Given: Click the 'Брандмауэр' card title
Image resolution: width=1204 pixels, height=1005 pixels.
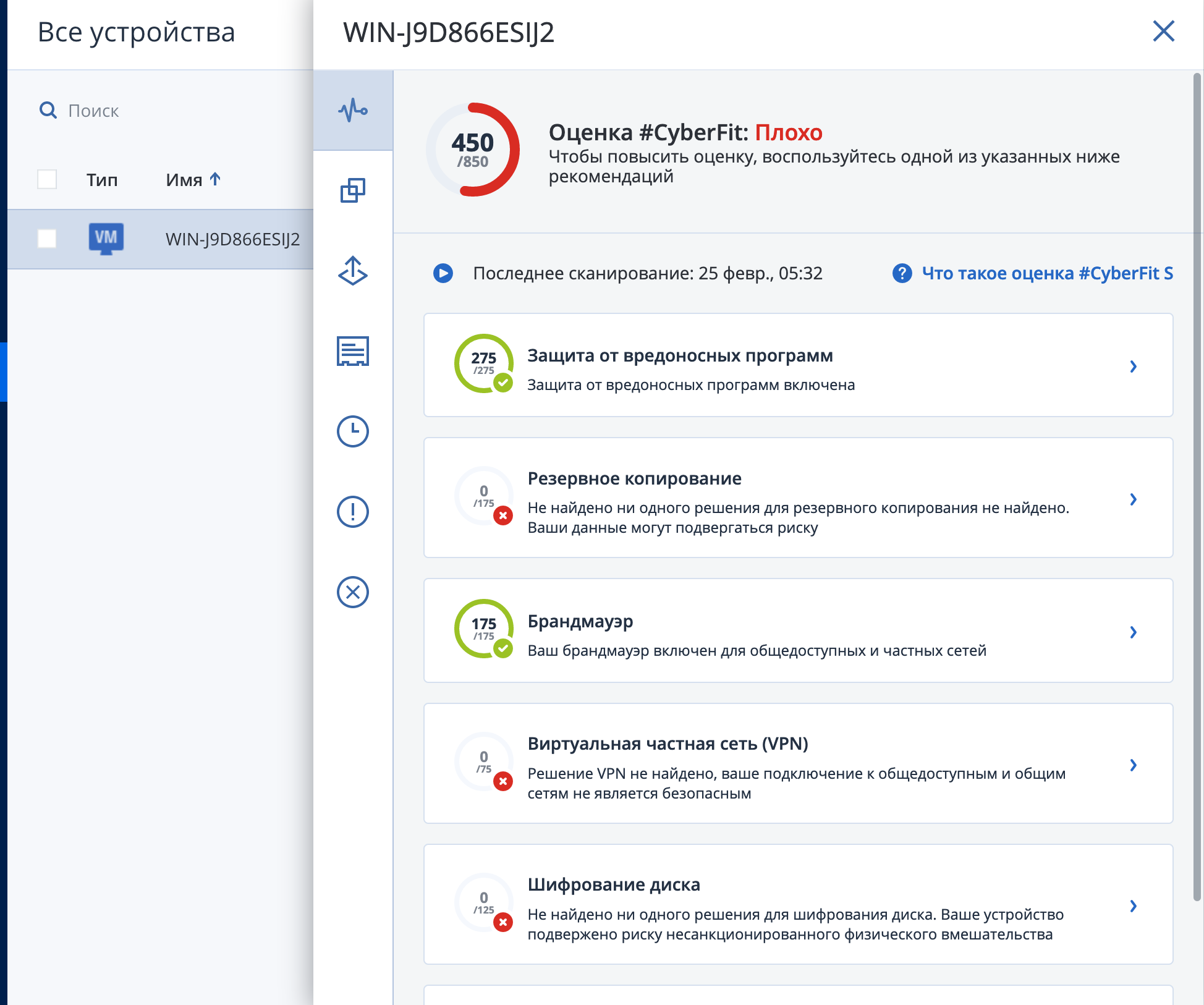Looking at the screenshot, I should 580,621.
